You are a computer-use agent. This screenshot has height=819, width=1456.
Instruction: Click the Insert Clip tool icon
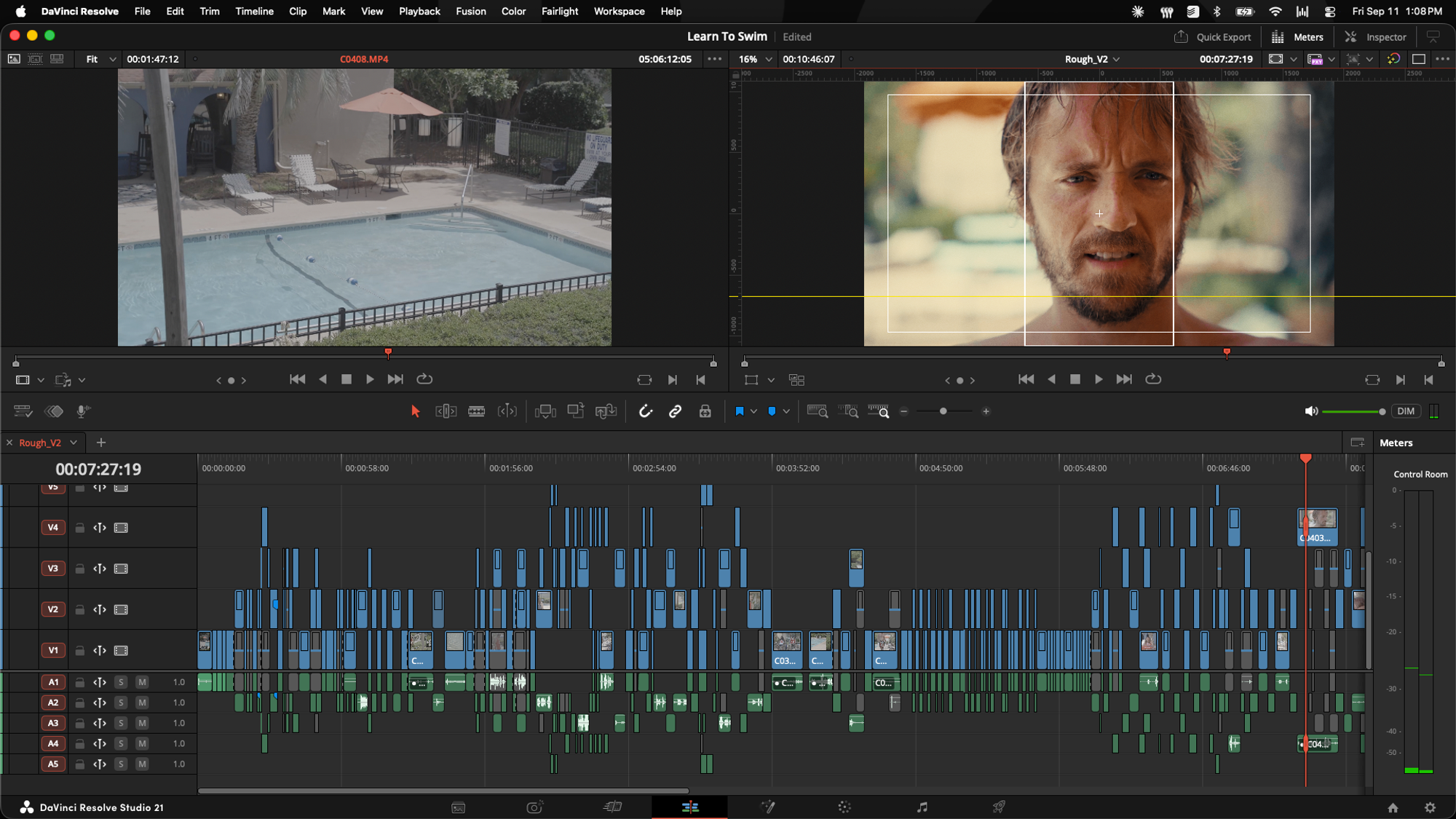coord(545,411)
